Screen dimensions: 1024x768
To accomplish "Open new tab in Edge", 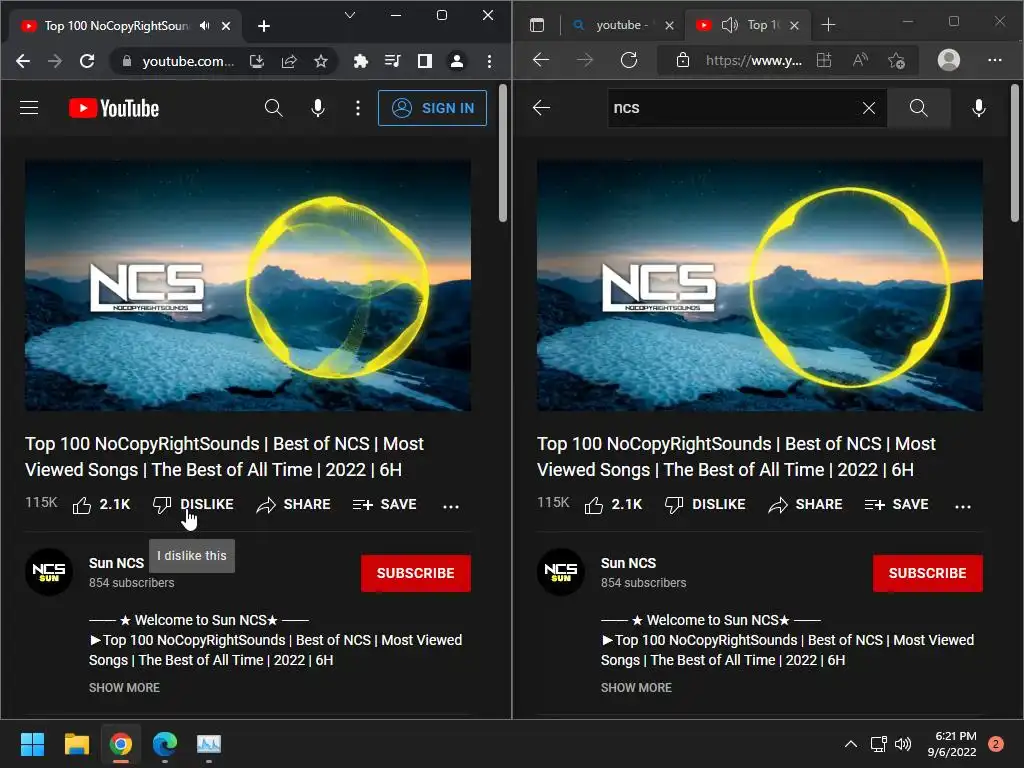I will click(x=828, y=25).
